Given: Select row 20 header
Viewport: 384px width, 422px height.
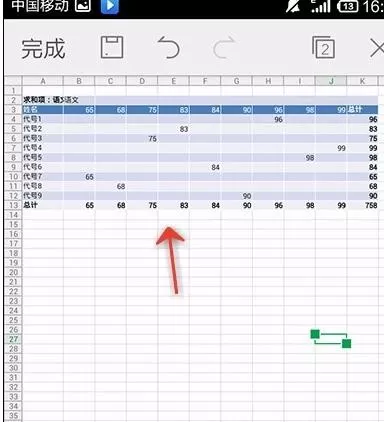Looking at the screenshot, I should [13, 272].
